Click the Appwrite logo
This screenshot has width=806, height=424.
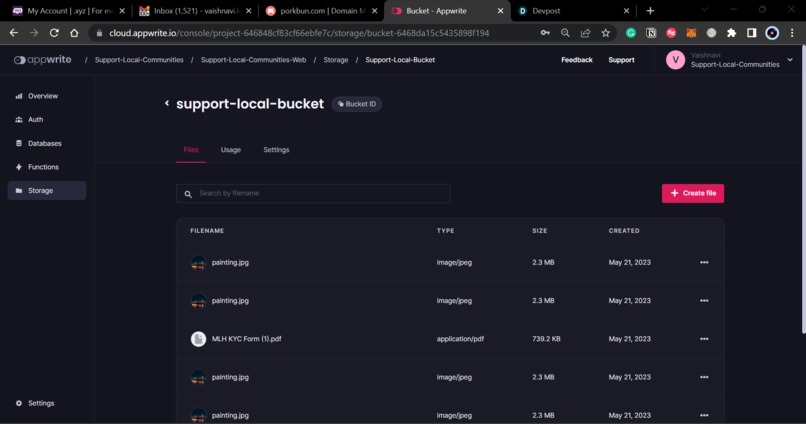[42, 60]
